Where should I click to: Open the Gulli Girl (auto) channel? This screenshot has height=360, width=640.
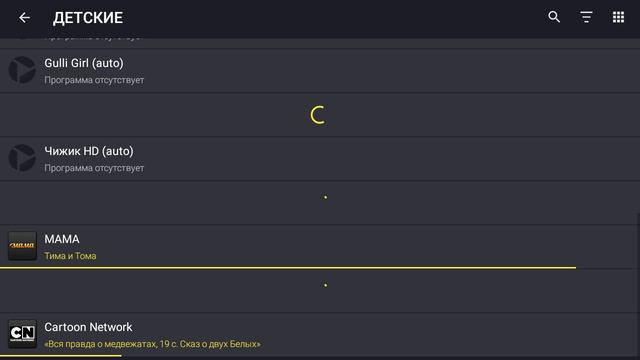click(320, 71)
